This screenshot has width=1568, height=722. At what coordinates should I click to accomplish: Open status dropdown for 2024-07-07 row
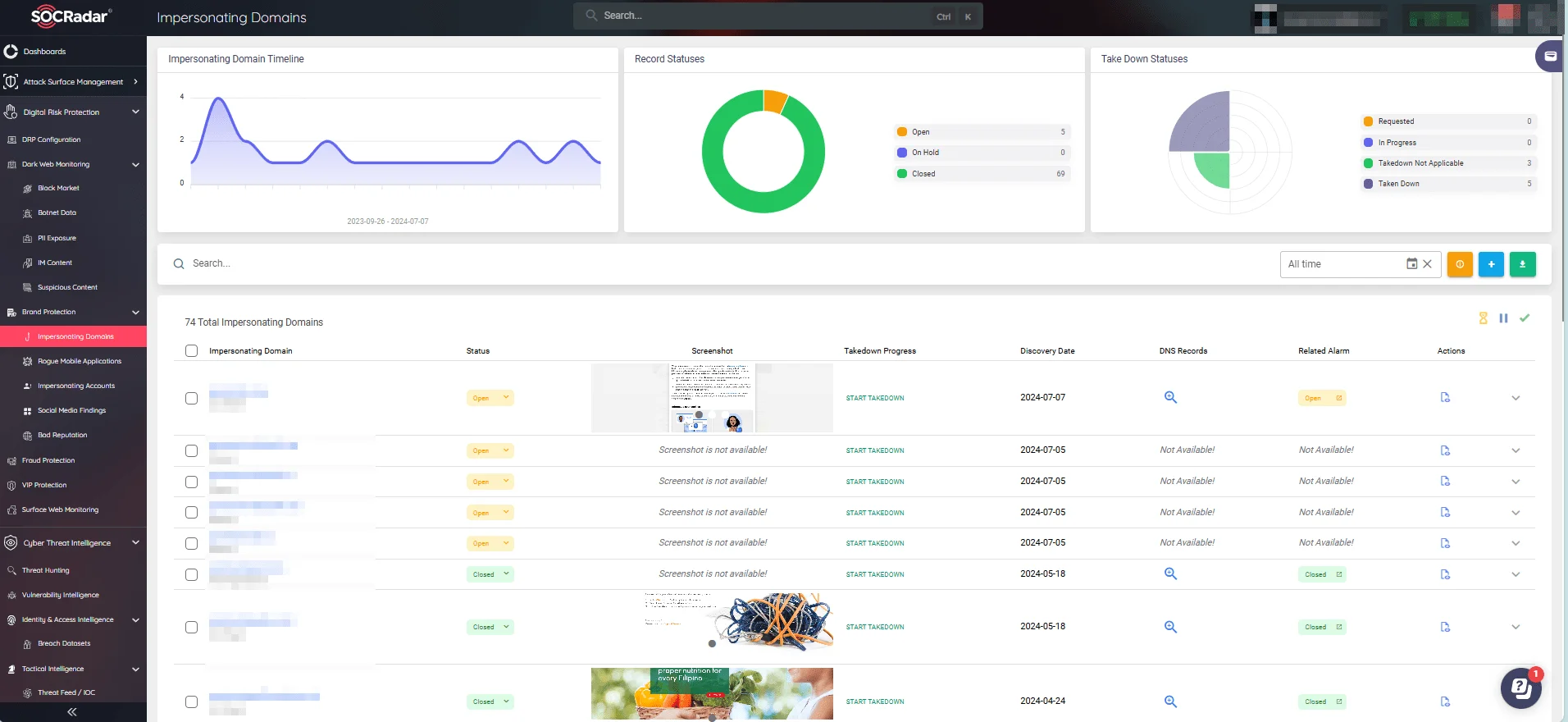pos(490,398)
